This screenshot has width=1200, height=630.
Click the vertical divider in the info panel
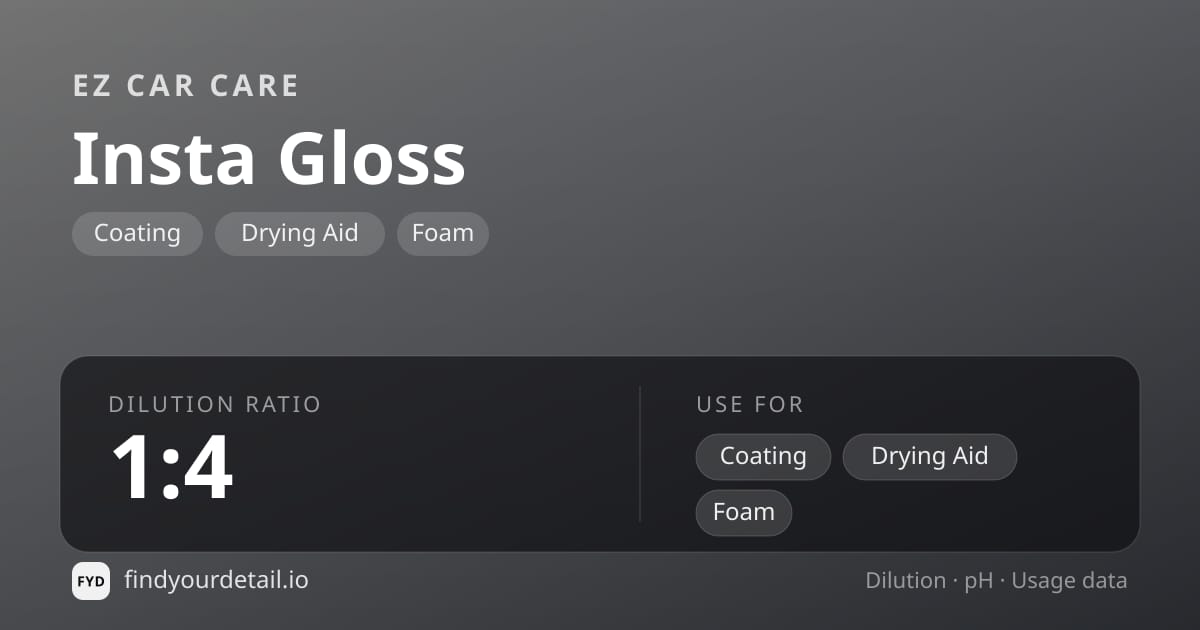pyautogui.click(x=640, y=454)
